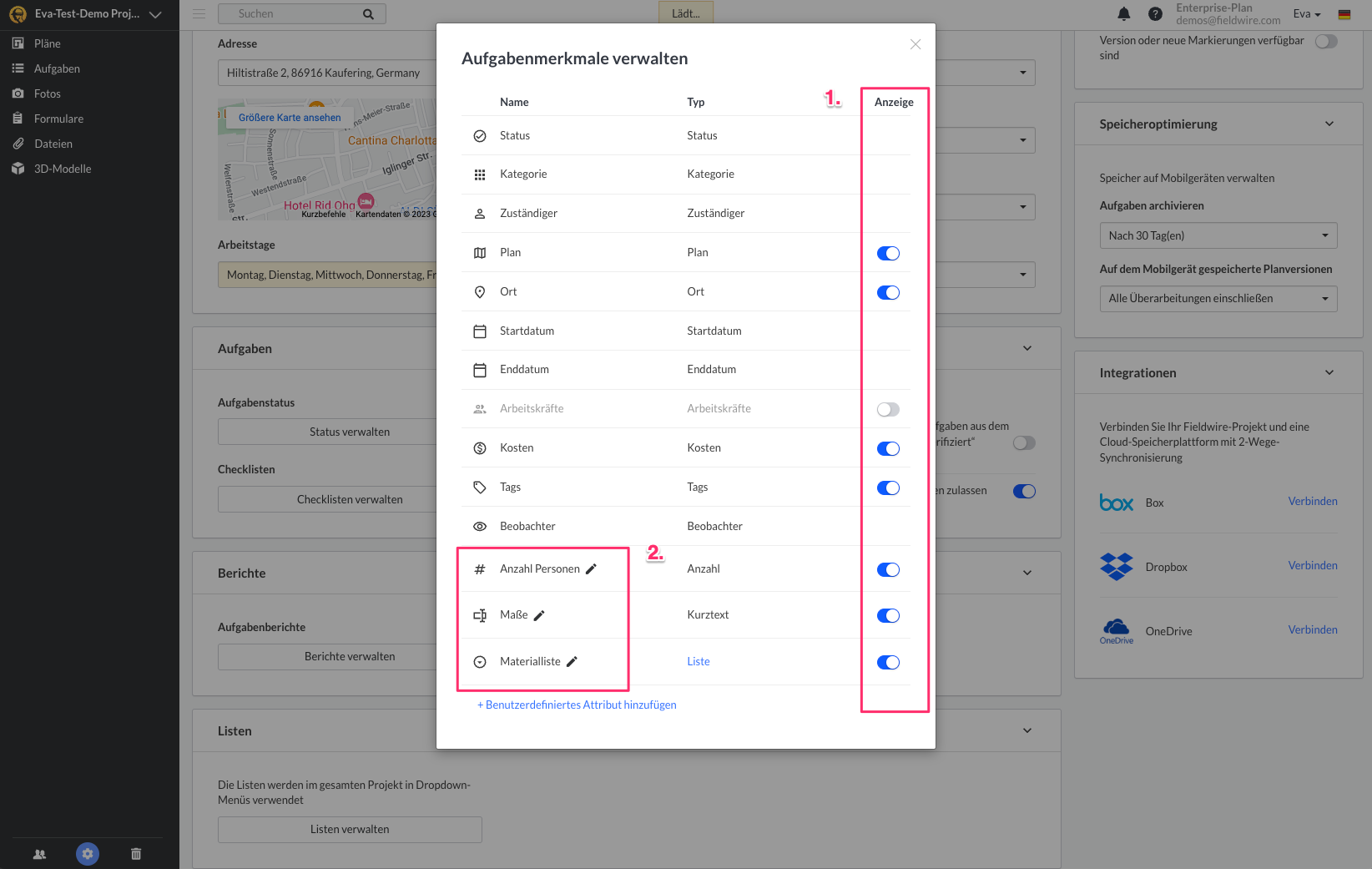The width and height of the screenshot is (1372, 869).
Task: Click the Liste type link for Materialliste
Action: [x=699, y=662]
